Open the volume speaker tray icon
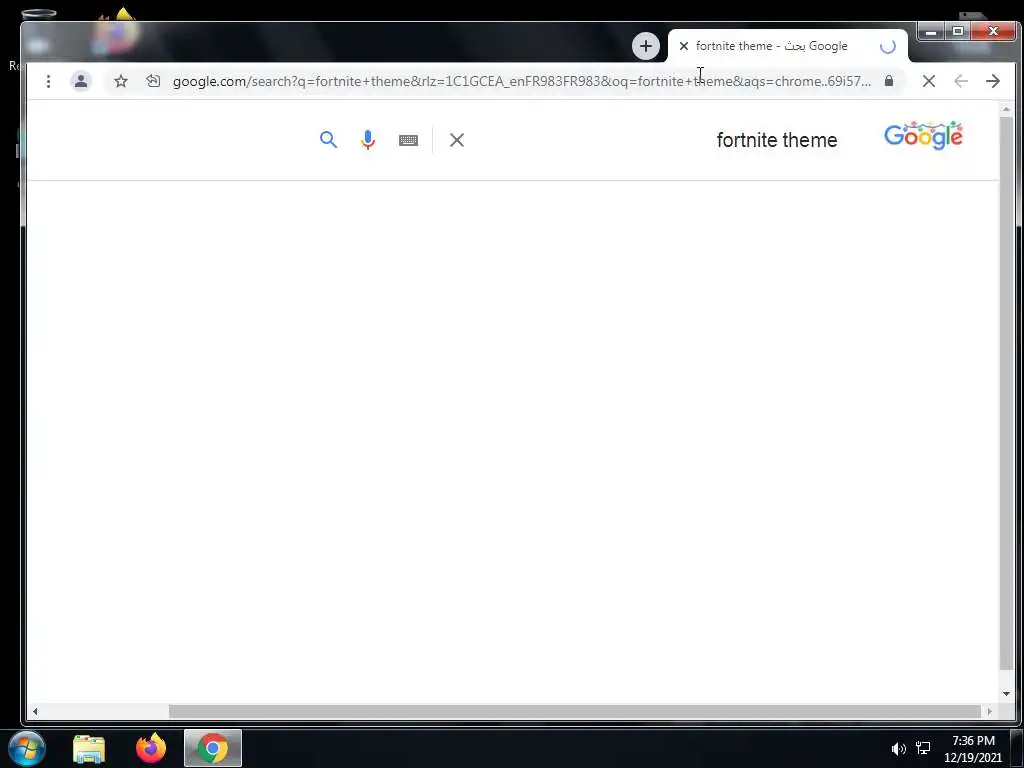1024x768 pixels. tap(899, 749)
